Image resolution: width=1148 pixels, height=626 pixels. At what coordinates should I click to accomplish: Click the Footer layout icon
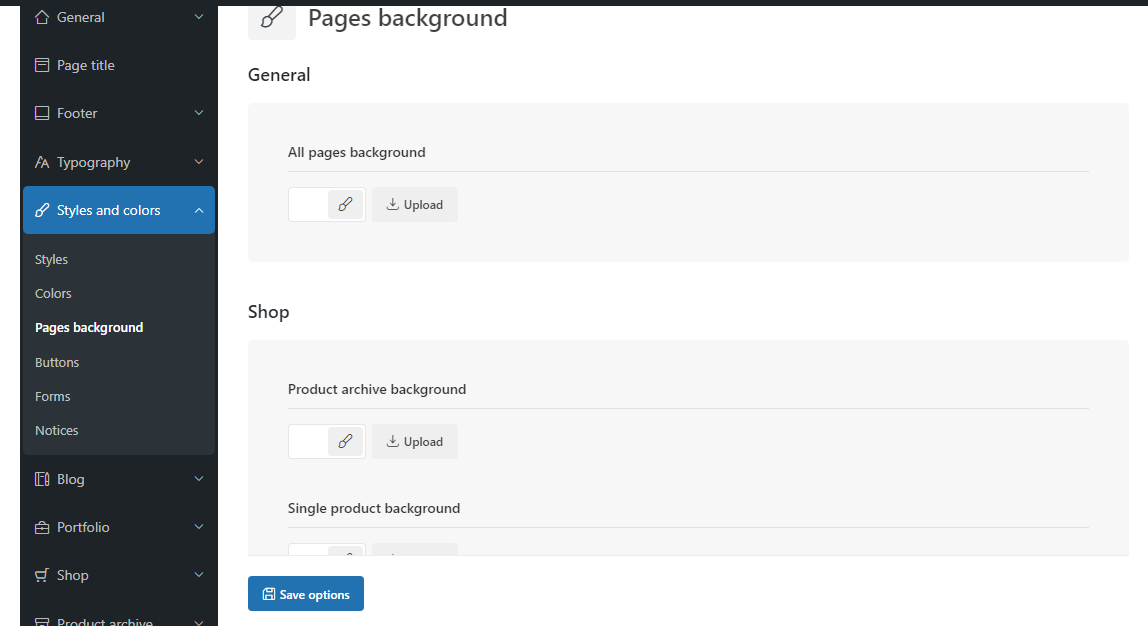tap(42, 113)
